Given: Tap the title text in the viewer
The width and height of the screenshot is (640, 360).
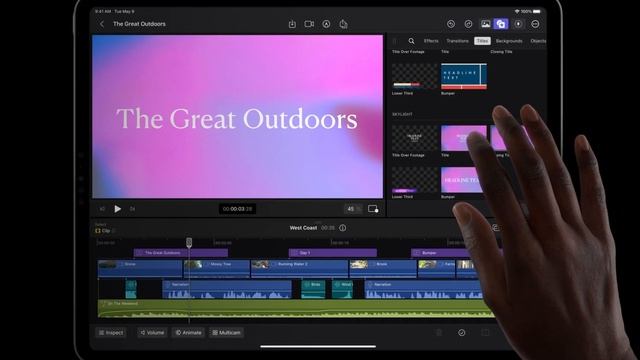Looking at the screenshot, I should (237, 119).
